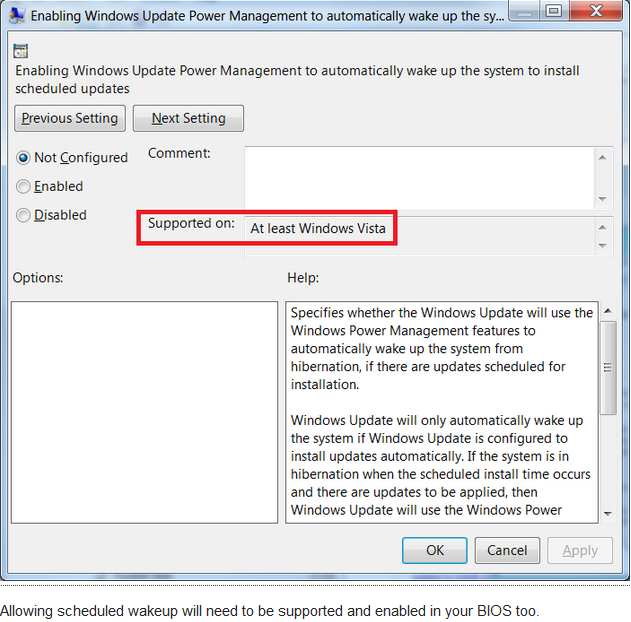Choose the Disabled radio option
This screenshot has height=622, width=631.
[x=52, y=215]
